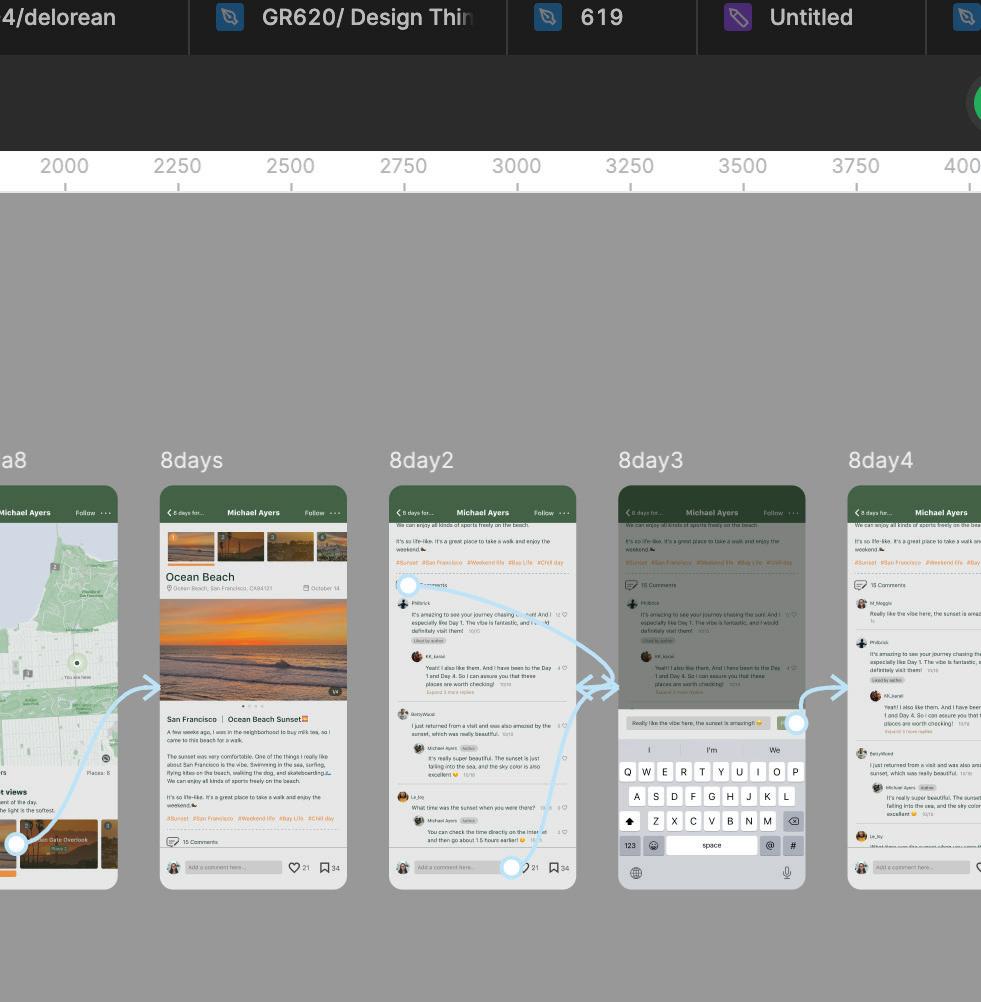Click the prototype node on 8day2 Comments row
Image resolution: width=981 pixels, height=1002 pixels.
[x=408, y=585]
